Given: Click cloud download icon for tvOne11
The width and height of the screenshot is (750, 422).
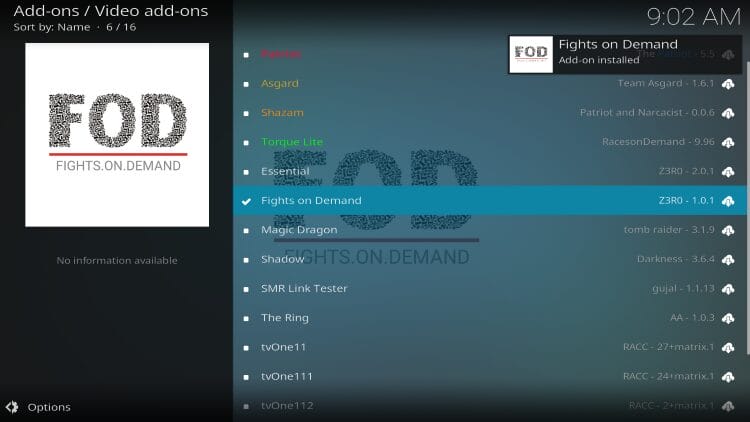Looking at the screenshot, I should click(728, 347).
